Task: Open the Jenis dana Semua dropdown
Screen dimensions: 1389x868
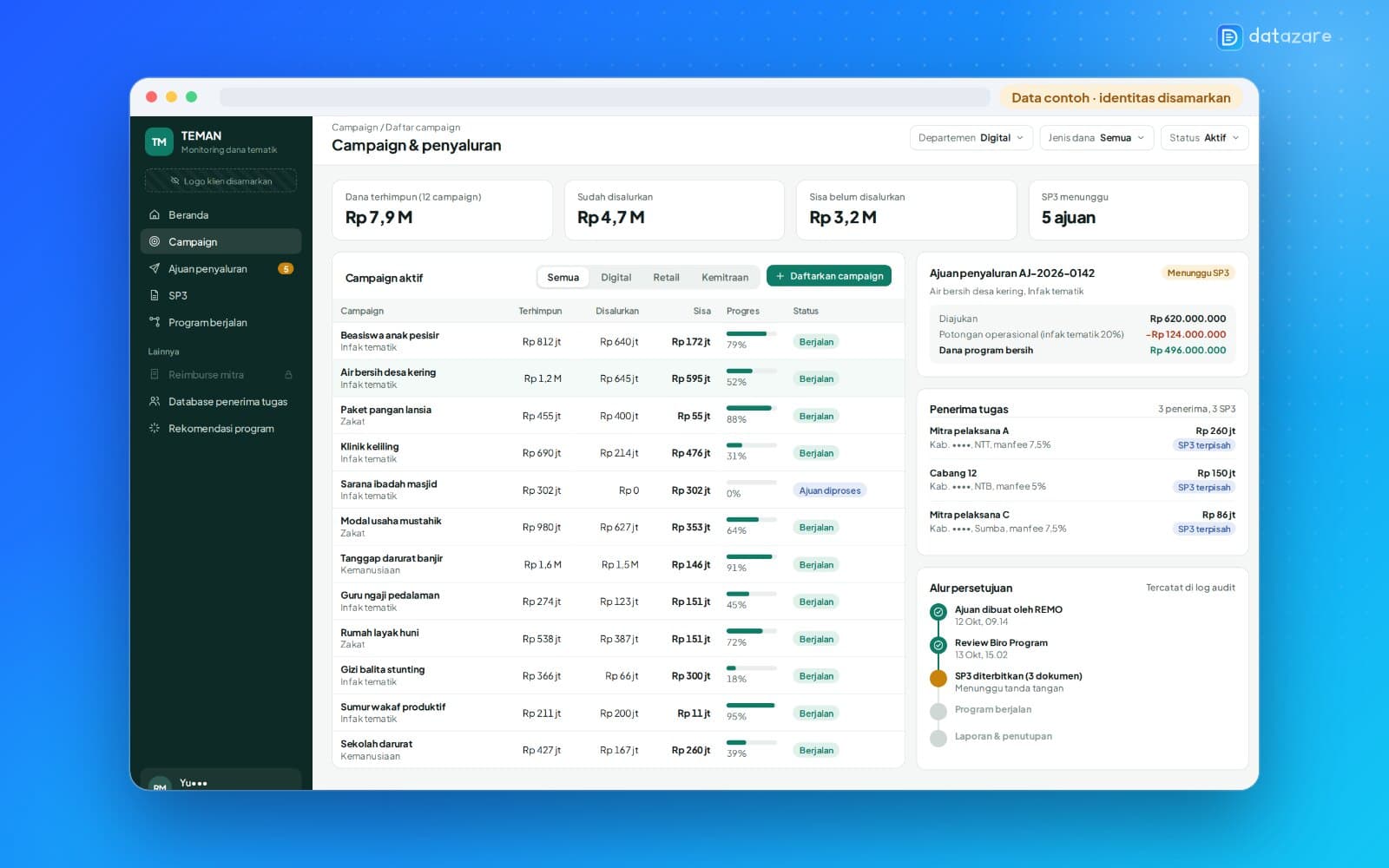Action: point(1096,137)
